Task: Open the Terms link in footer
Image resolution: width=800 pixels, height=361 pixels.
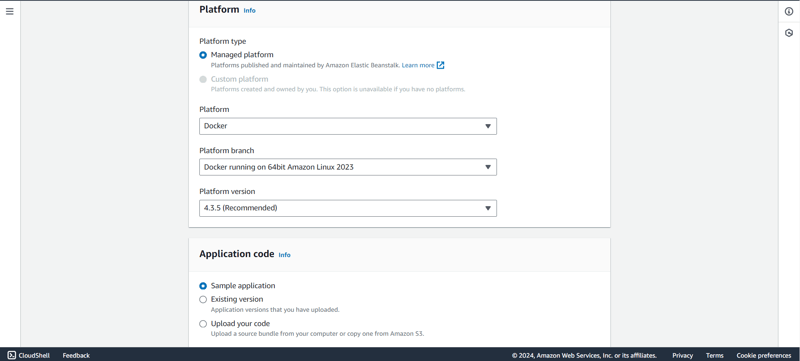Action: (x=714, y=355)
